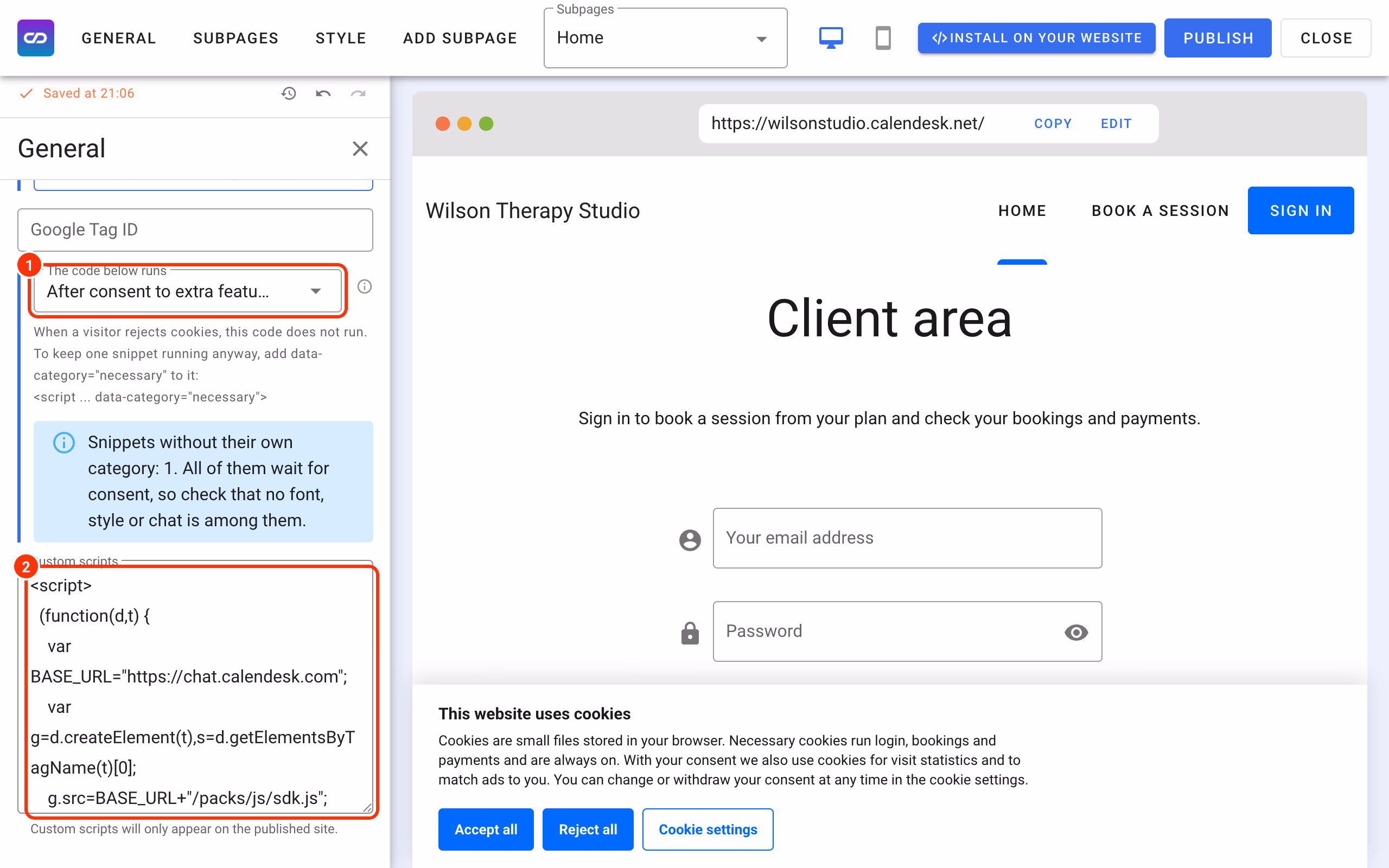Undo the last change
Screen dimensions: 1389x868
323,93
